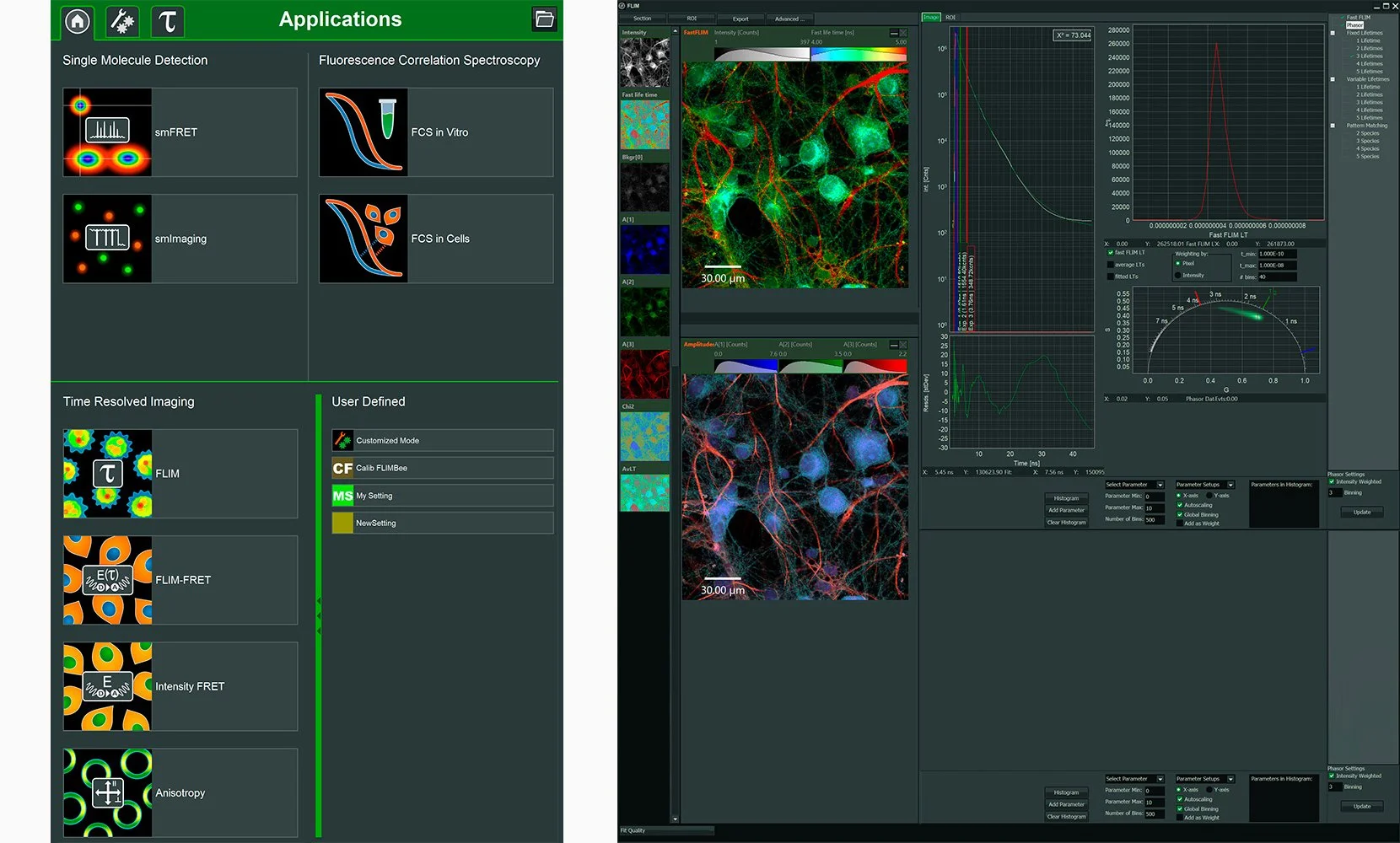Collapse the Fixed Lifetimes tree node

[1333, 33]
